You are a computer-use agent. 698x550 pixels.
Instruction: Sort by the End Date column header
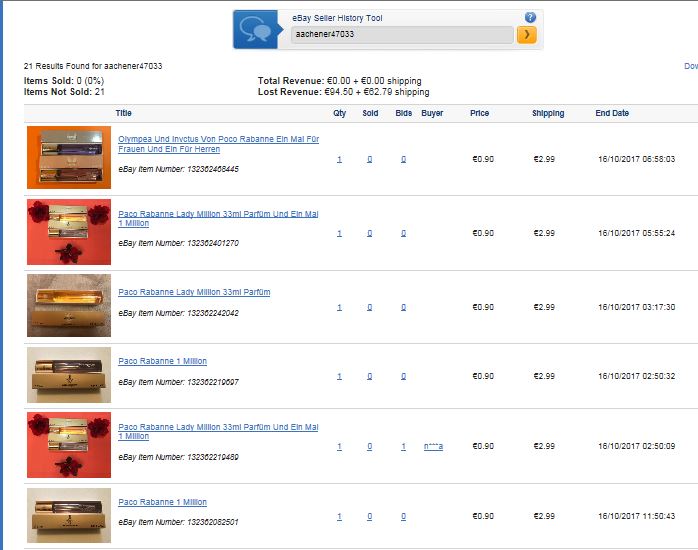coord(612,113)
